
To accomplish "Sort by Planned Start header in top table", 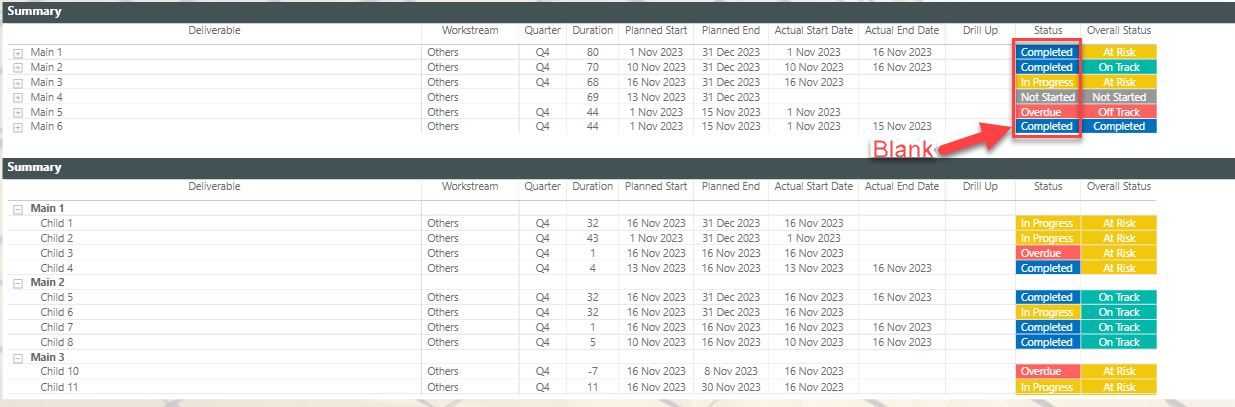I will click(656, 30).
